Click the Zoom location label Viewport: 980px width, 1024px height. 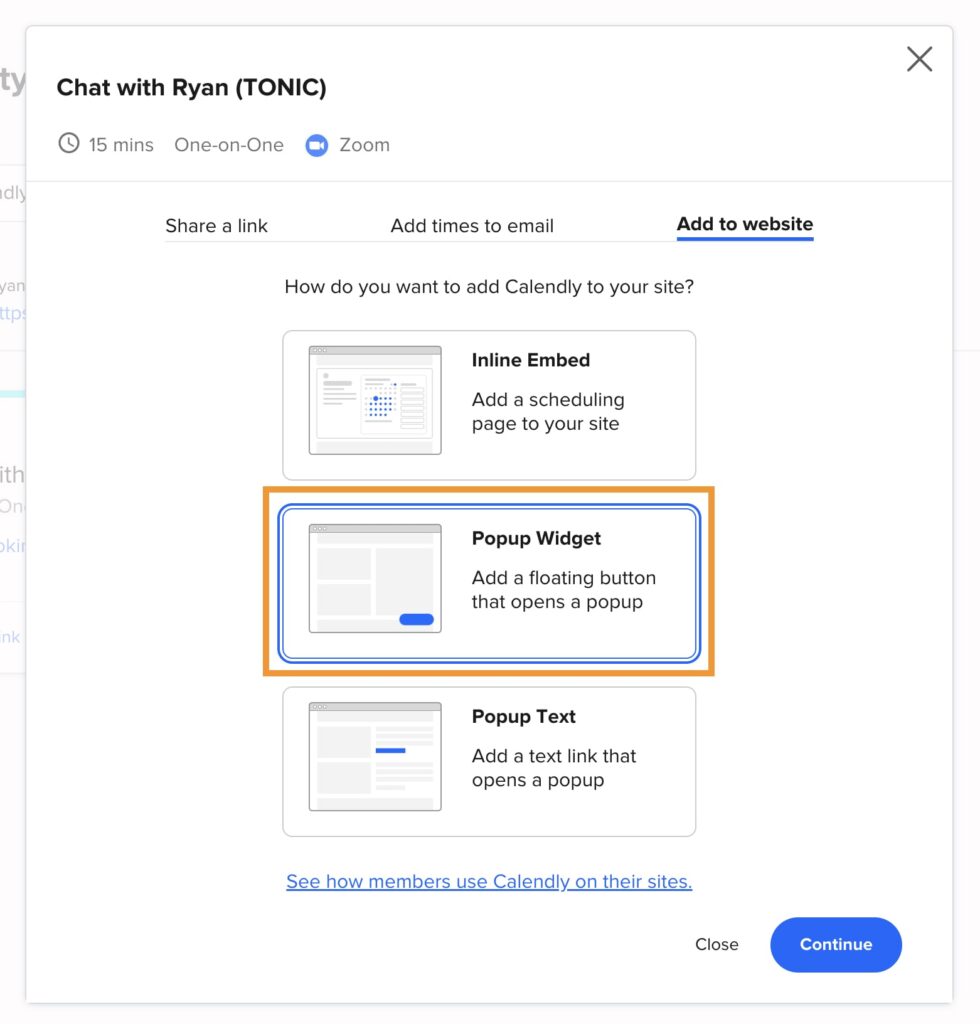click(x=364, y=145)
